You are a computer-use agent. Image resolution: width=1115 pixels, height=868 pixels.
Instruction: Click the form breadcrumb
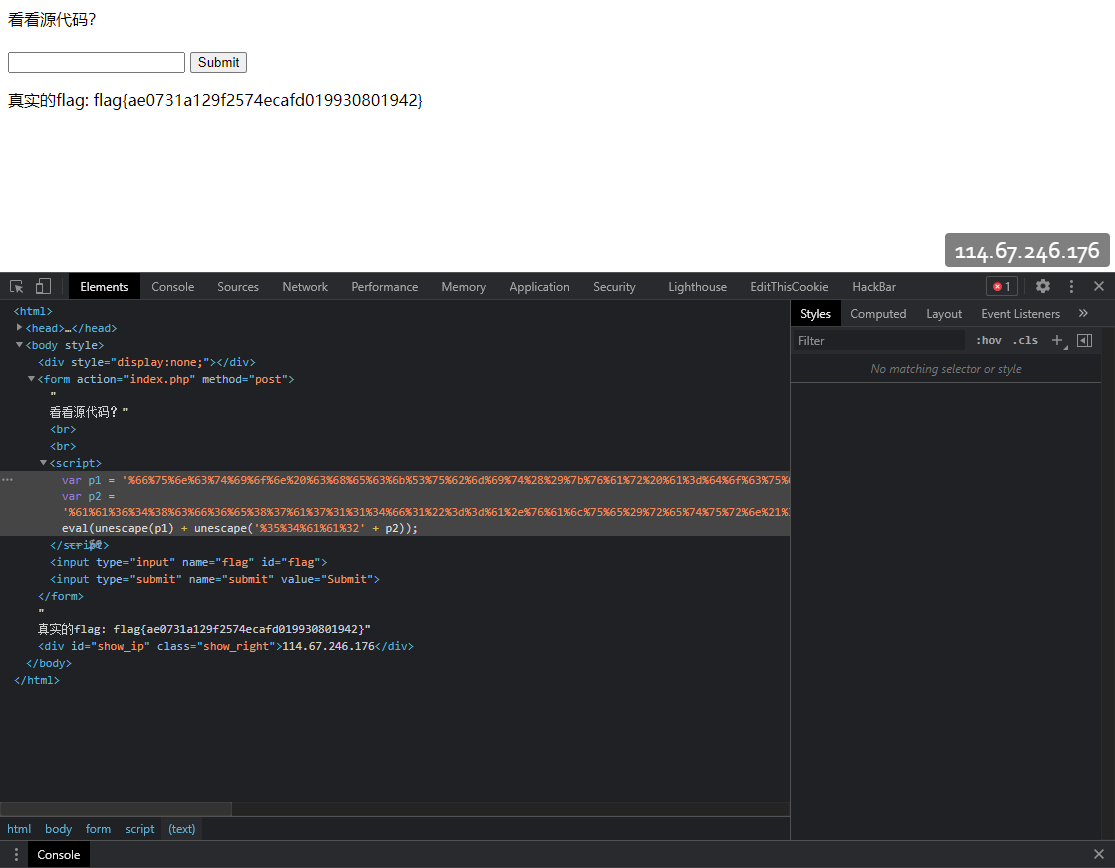point(98,829)
